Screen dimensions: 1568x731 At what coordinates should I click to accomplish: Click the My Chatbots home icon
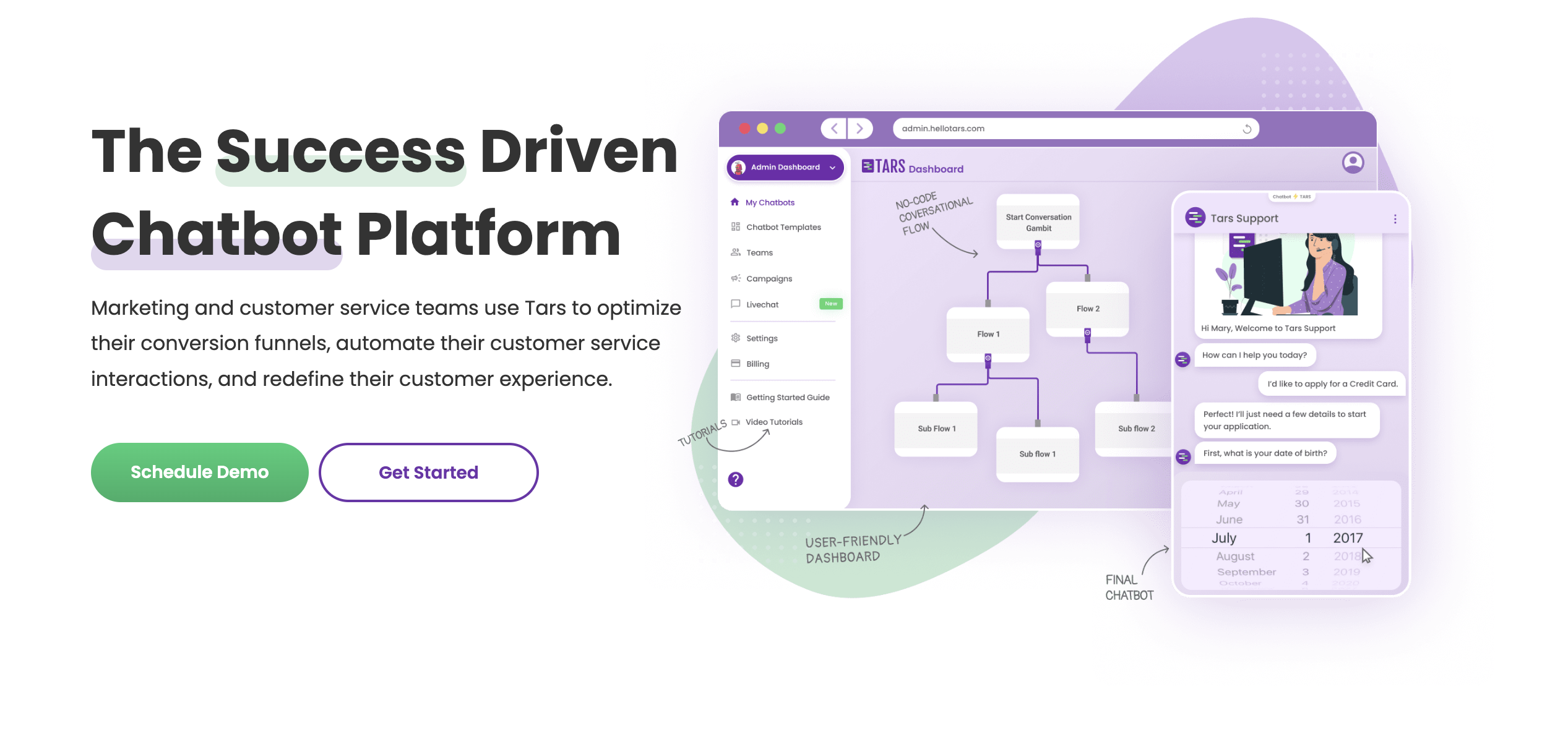[734, 202]
